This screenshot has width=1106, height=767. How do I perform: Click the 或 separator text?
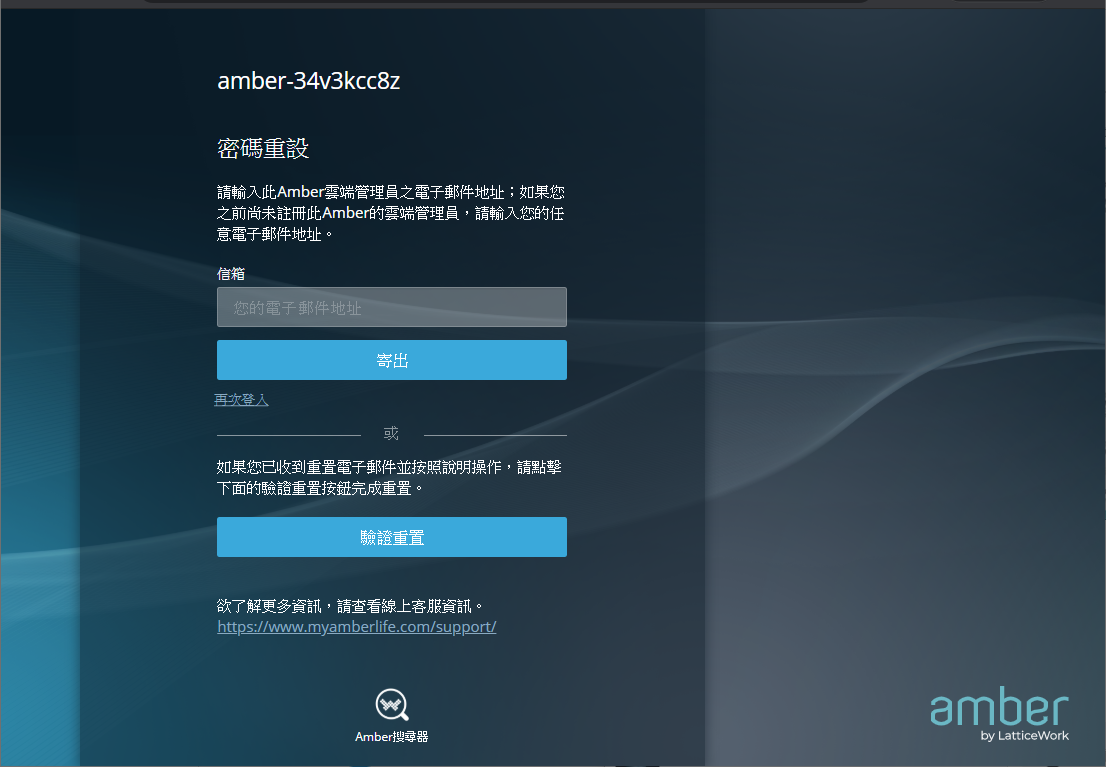[391, 433]
